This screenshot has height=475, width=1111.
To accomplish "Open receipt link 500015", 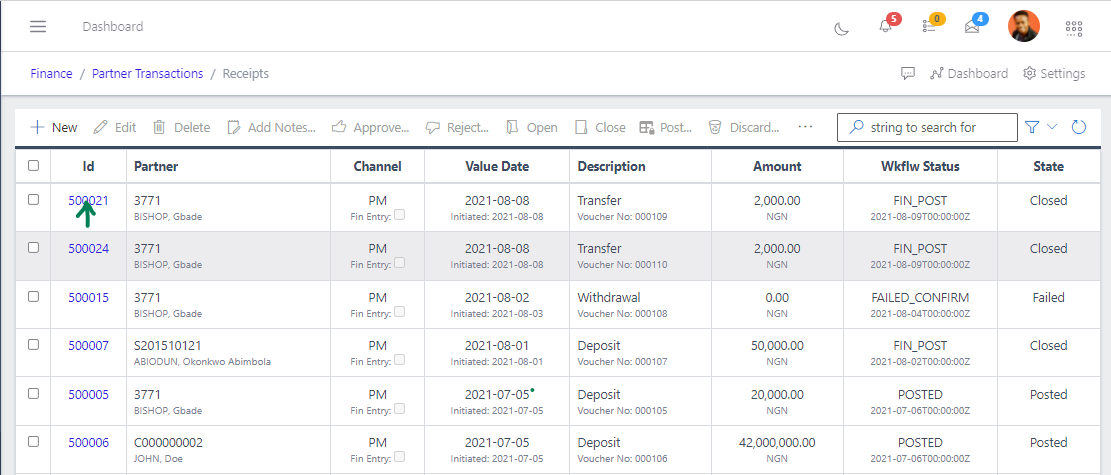I will [x=88, y=297].
